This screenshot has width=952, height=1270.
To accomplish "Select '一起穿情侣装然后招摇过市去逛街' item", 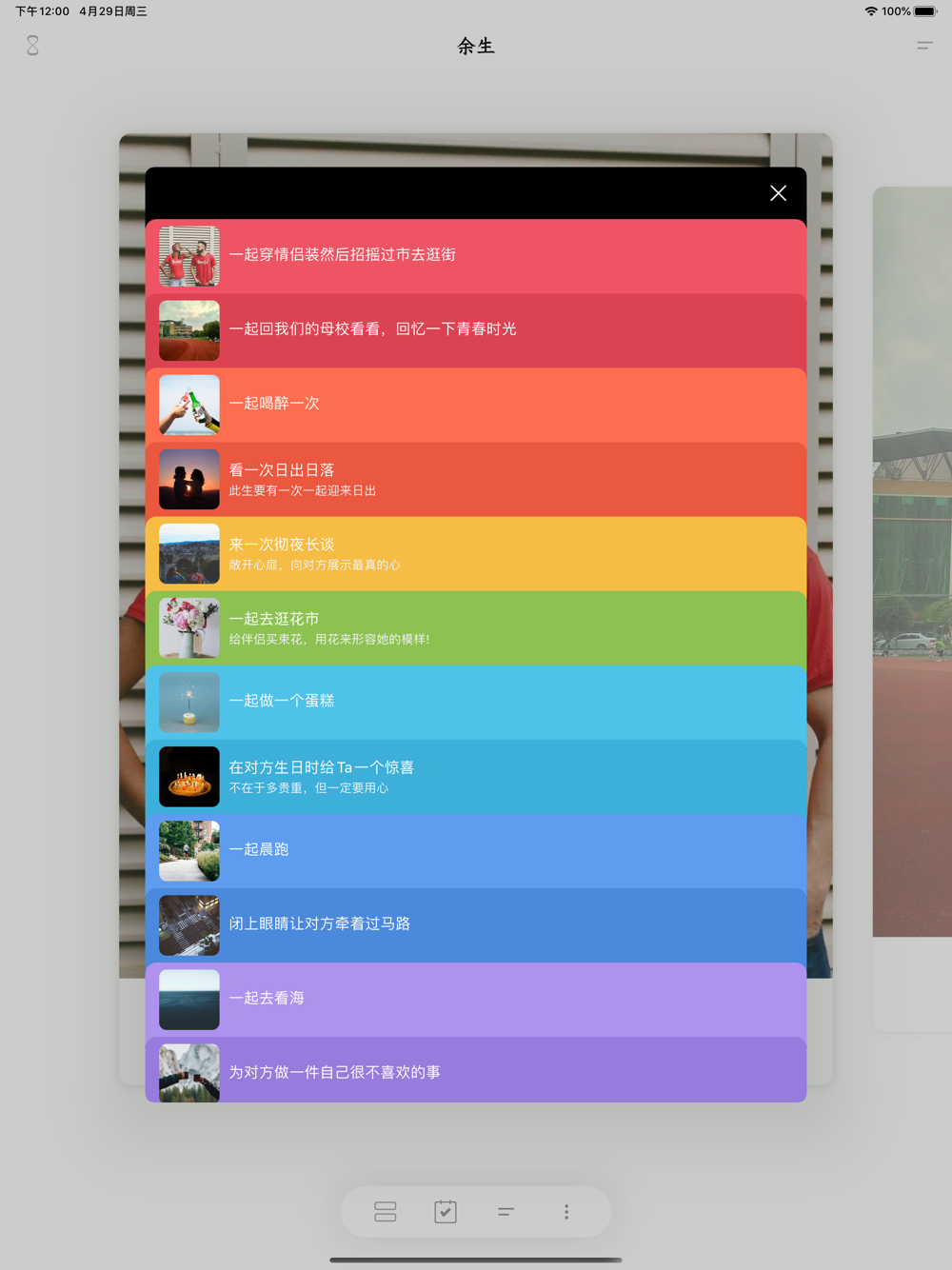I will pos(476,256).
